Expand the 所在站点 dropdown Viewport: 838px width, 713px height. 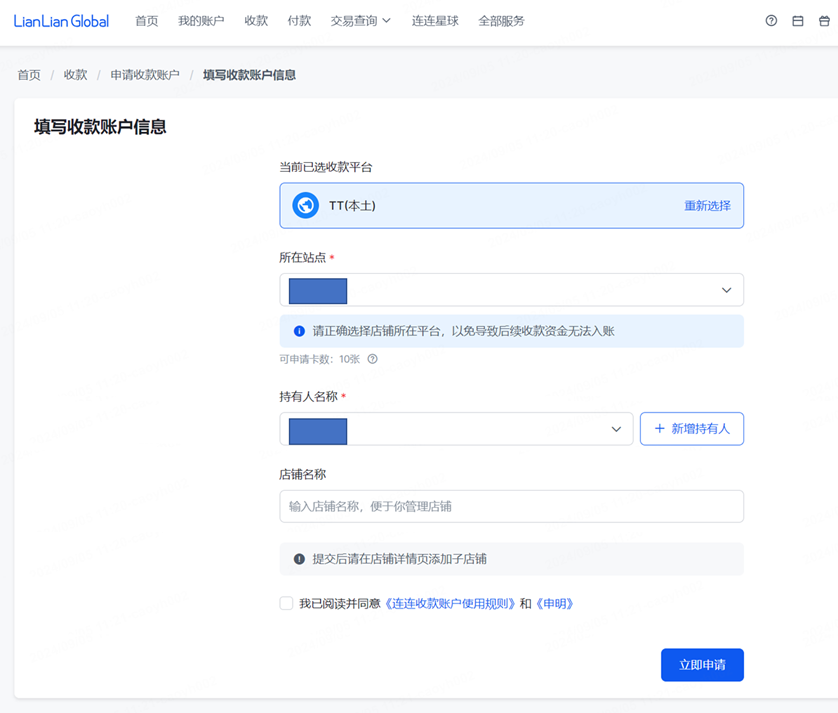(511, 290)
